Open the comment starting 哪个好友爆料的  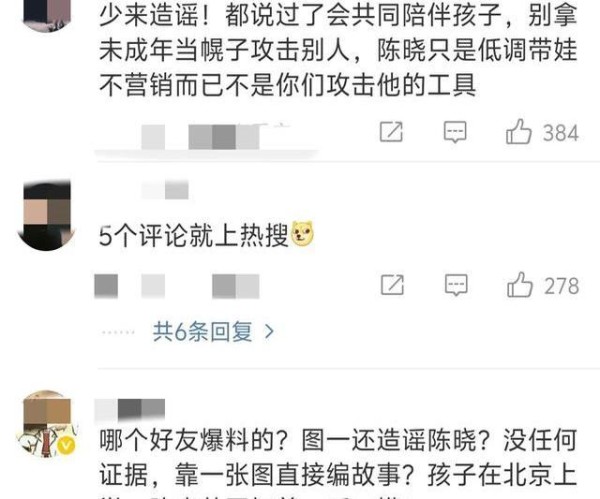pos(338,463)
